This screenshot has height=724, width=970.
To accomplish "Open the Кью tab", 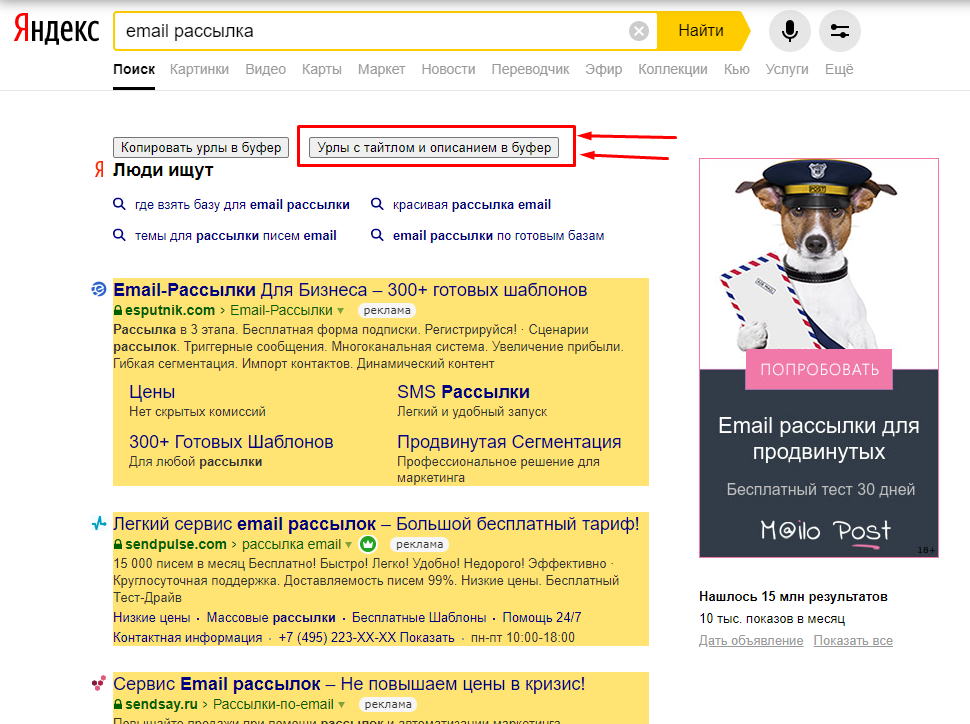I will (737, 69).
